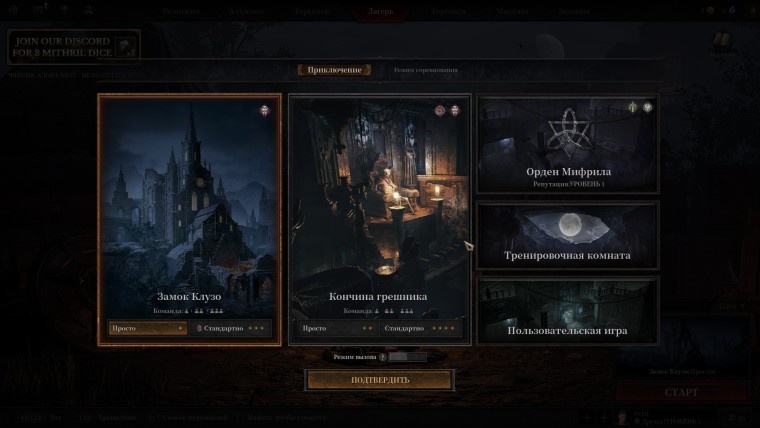The image size is (760, 428).
Task: Toggle the Режим вызова switch
Action: pyautogui.click(x=408, y=357)
